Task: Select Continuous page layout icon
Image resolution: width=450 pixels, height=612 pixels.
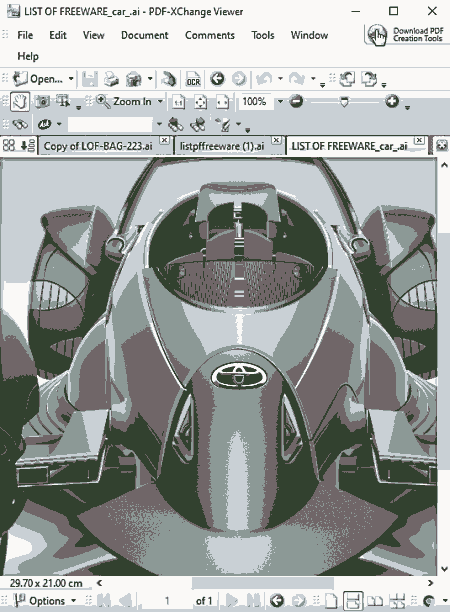Action: [353, 600]
